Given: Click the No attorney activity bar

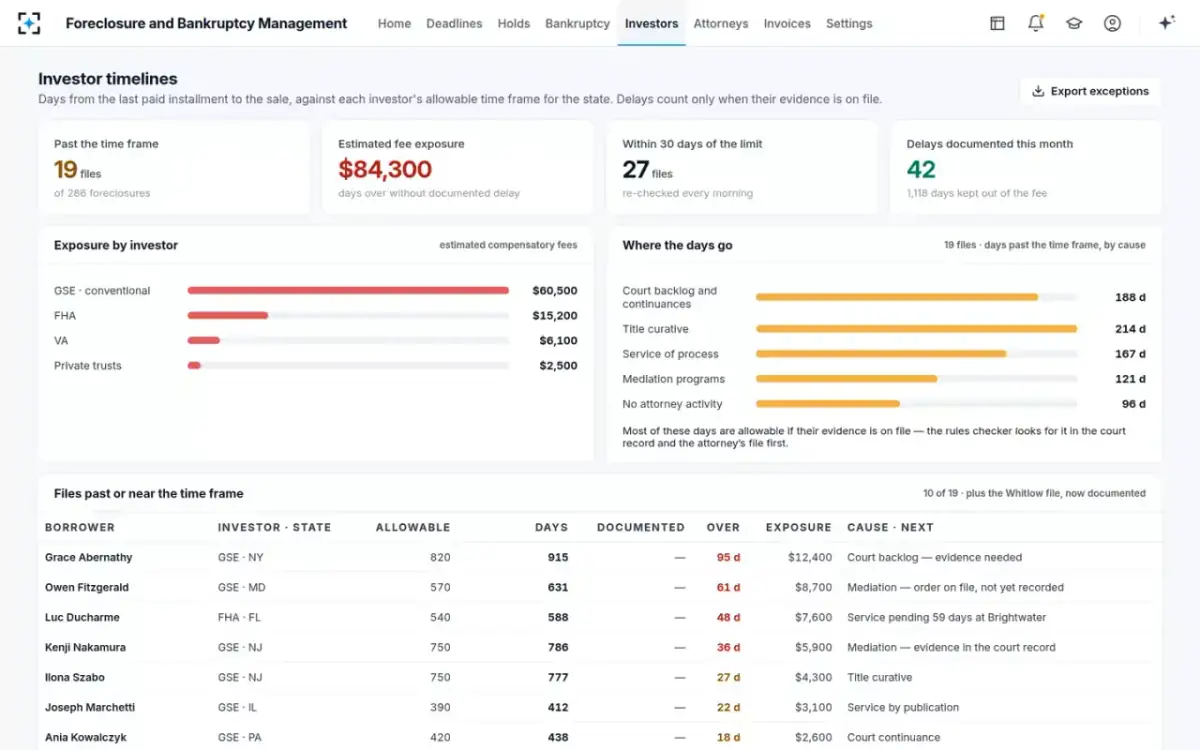Looking at the screenshot, I should tap(916, 404).
